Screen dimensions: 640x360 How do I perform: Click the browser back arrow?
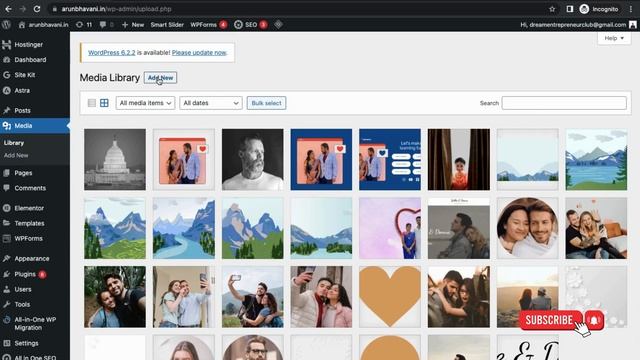[x=8, y=9]
